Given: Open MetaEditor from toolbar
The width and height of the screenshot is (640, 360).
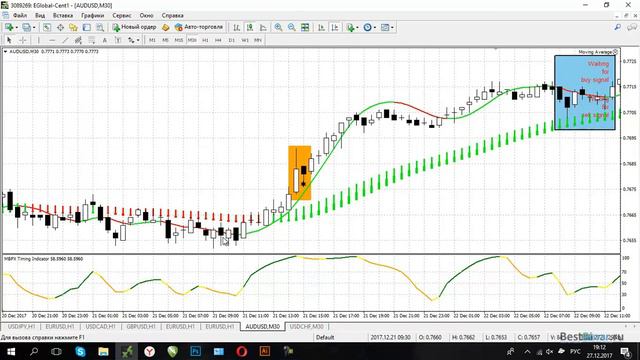Looking at the screenshot, I should [166, 27].
